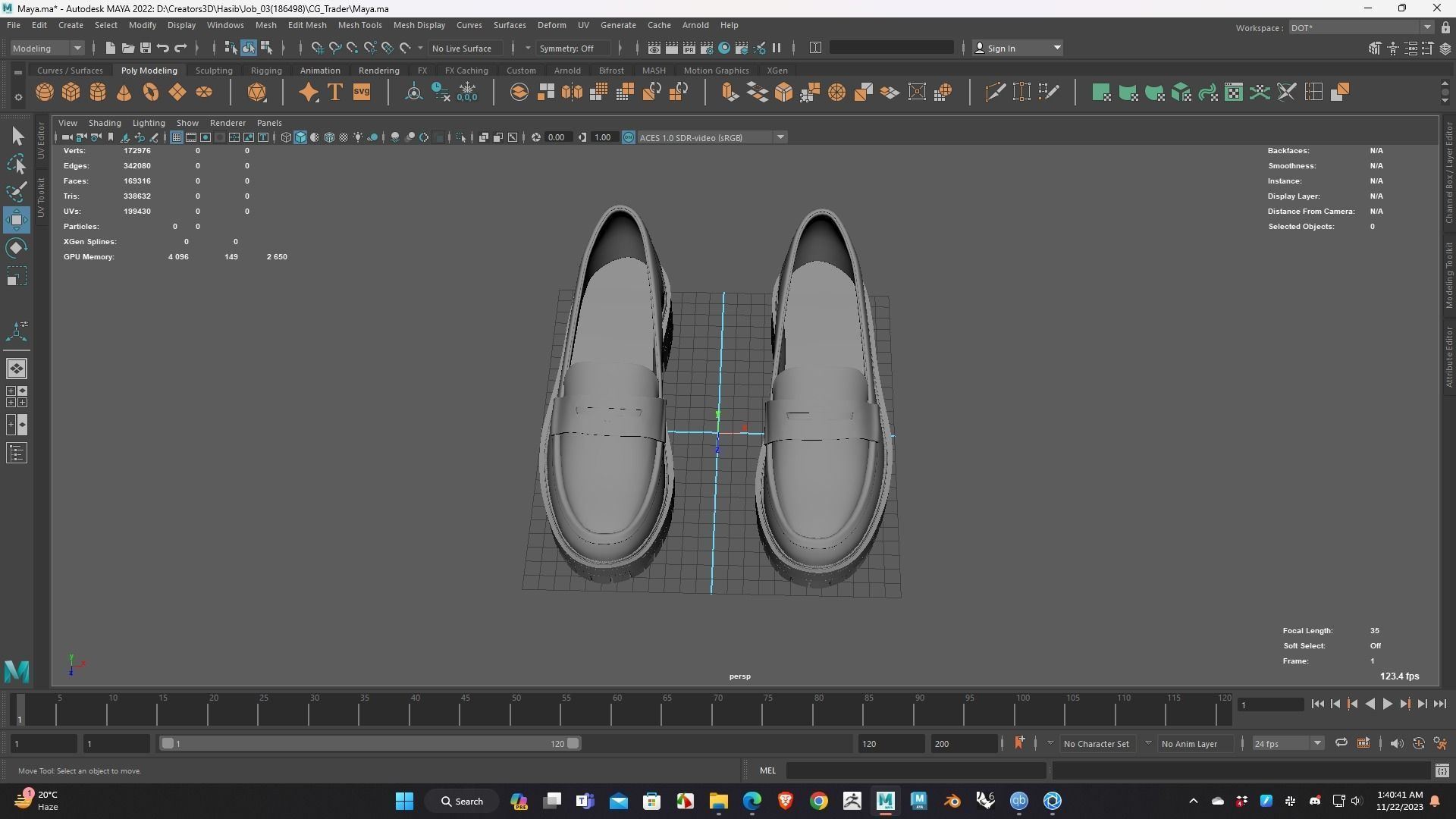Screen dimensions: 1456x819
Task: Toggle the ACES color management view transform
Action: tap(629, 137)
